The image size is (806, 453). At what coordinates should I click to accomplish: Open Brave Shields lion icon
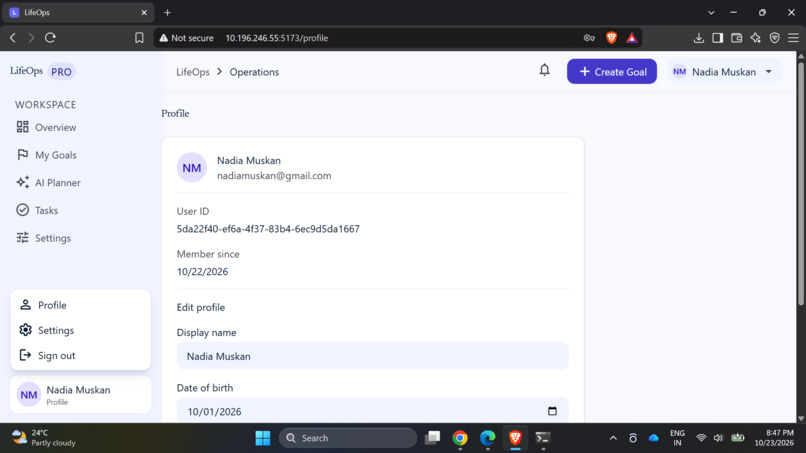(611, 37)
